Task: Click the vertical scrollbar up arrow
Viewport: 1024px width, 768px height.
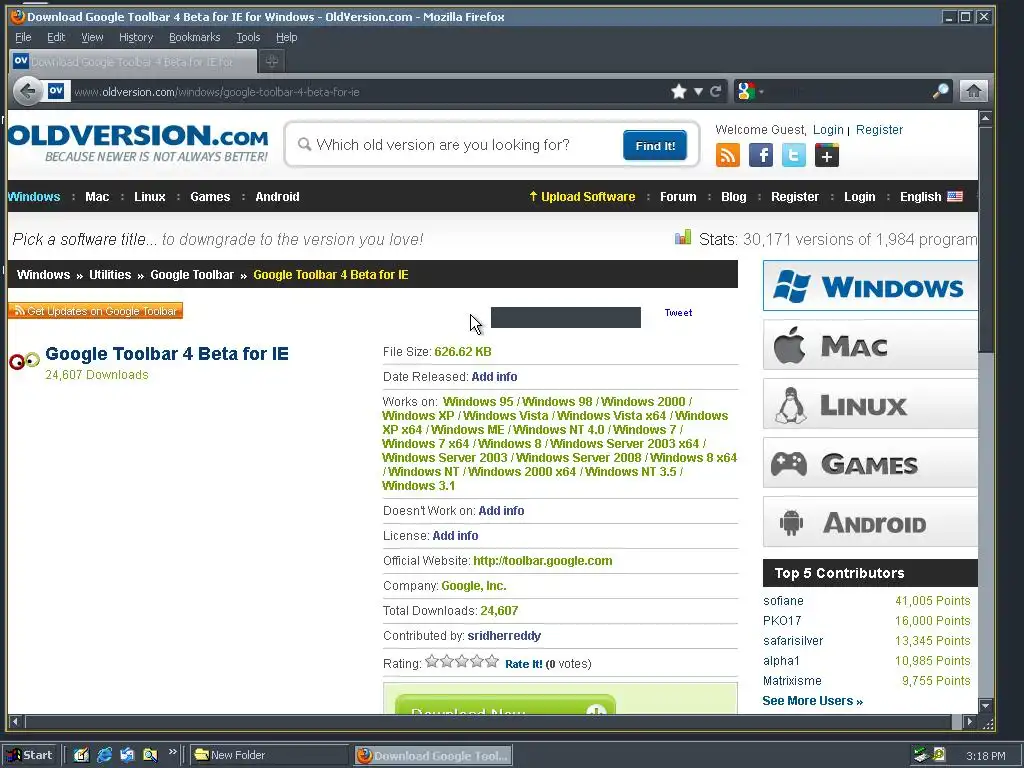Action: tap(985, 119)
